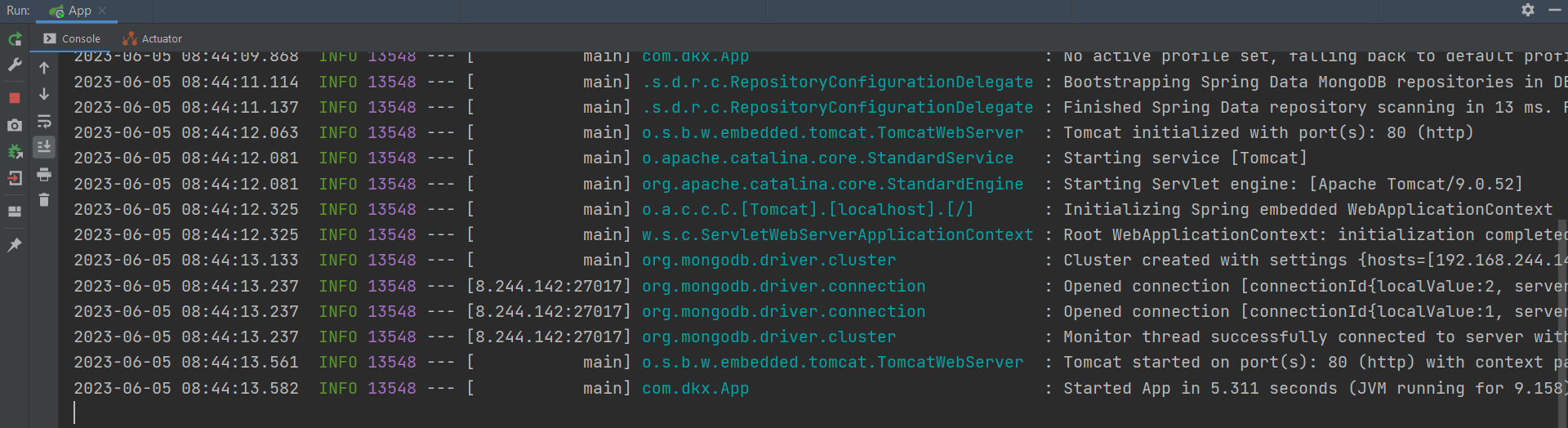
Task: Switch to the Console tab
Action: [x=72, y=38]
